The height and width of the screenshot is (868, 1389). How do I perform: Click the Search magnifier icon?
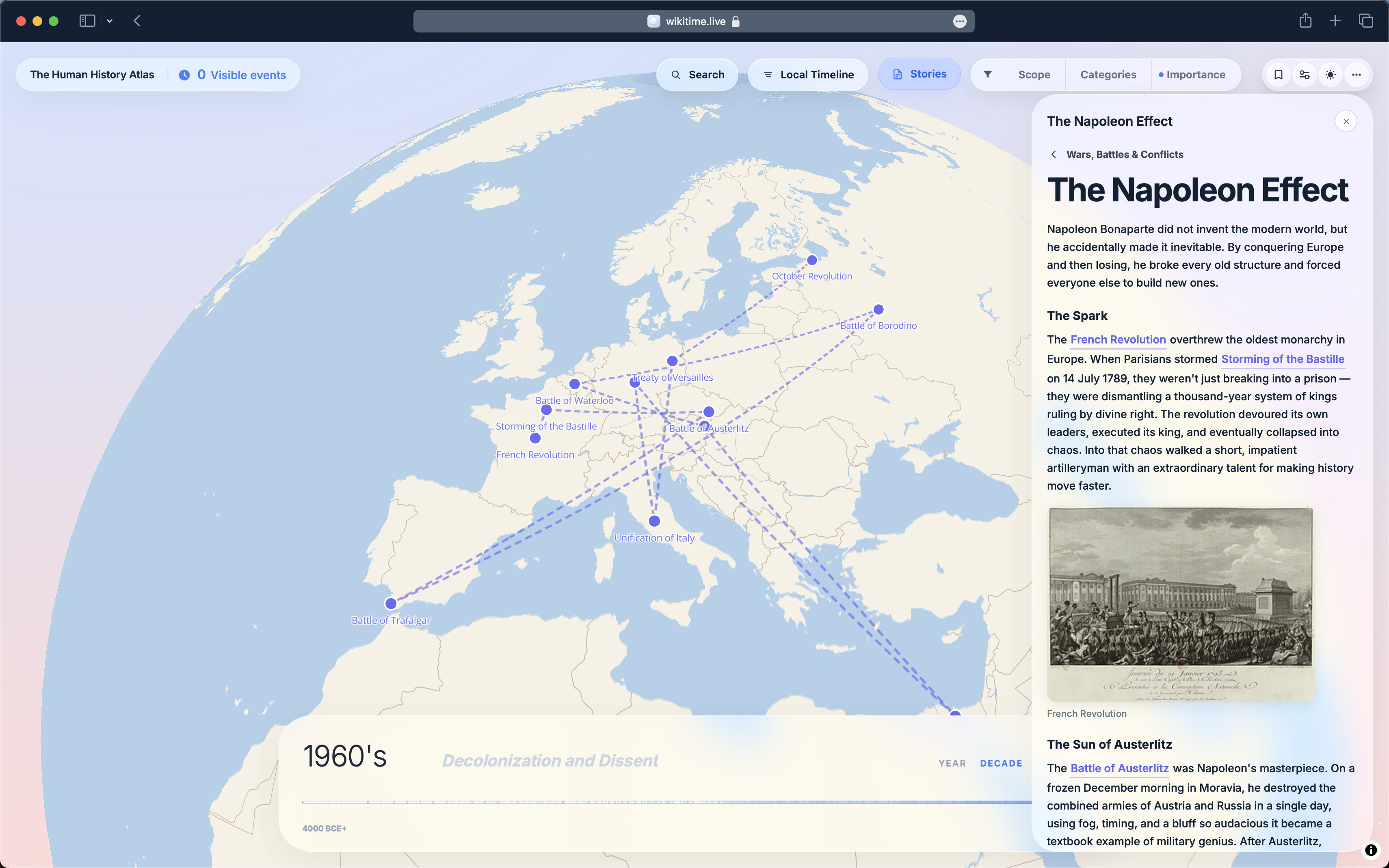[676, 74]
